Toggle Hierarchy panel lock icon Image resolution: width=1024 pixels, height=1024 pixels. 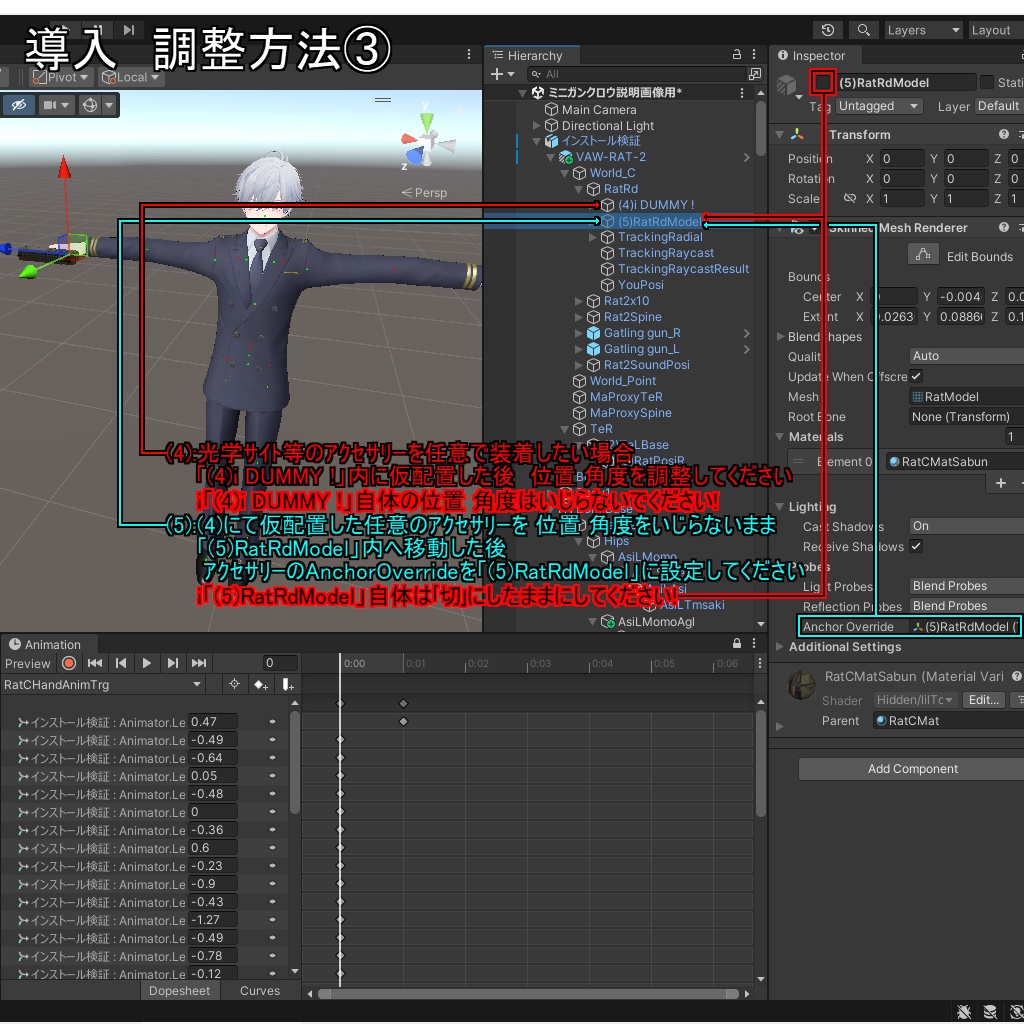pos(737,55)
